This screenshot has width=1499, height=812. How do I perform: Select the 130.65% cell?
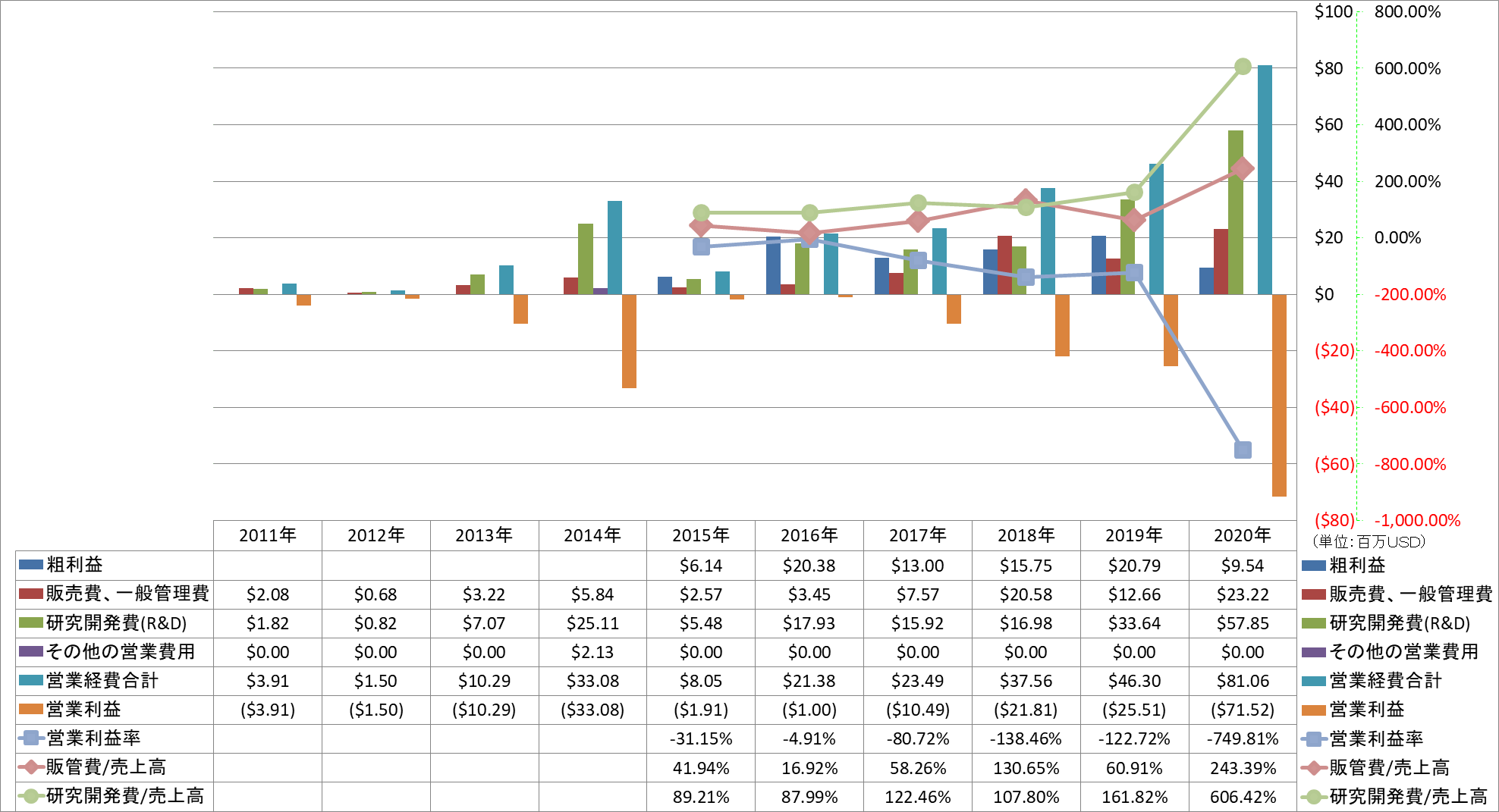tap(1026, 768)
